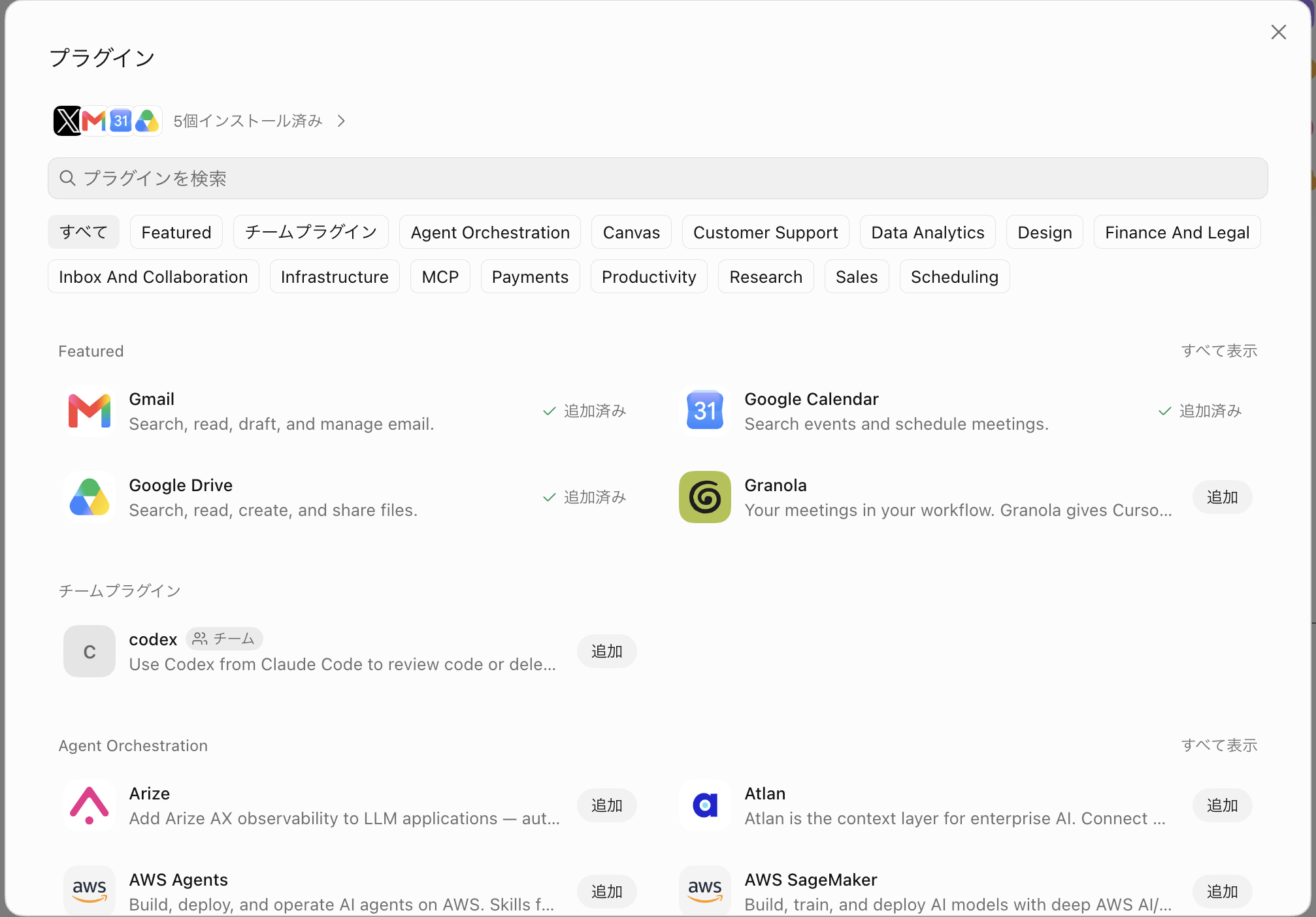Add the codex team plugin
This screenshot has width=1316, height=917.
point(607,651)
